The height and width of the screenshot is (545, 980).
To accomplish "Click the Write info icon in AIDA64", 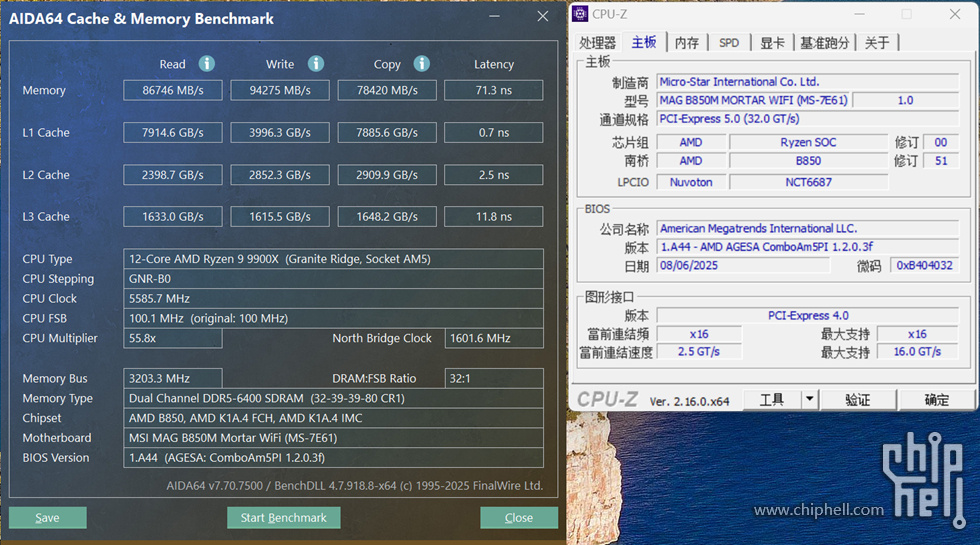I will (x=316, y=64).
